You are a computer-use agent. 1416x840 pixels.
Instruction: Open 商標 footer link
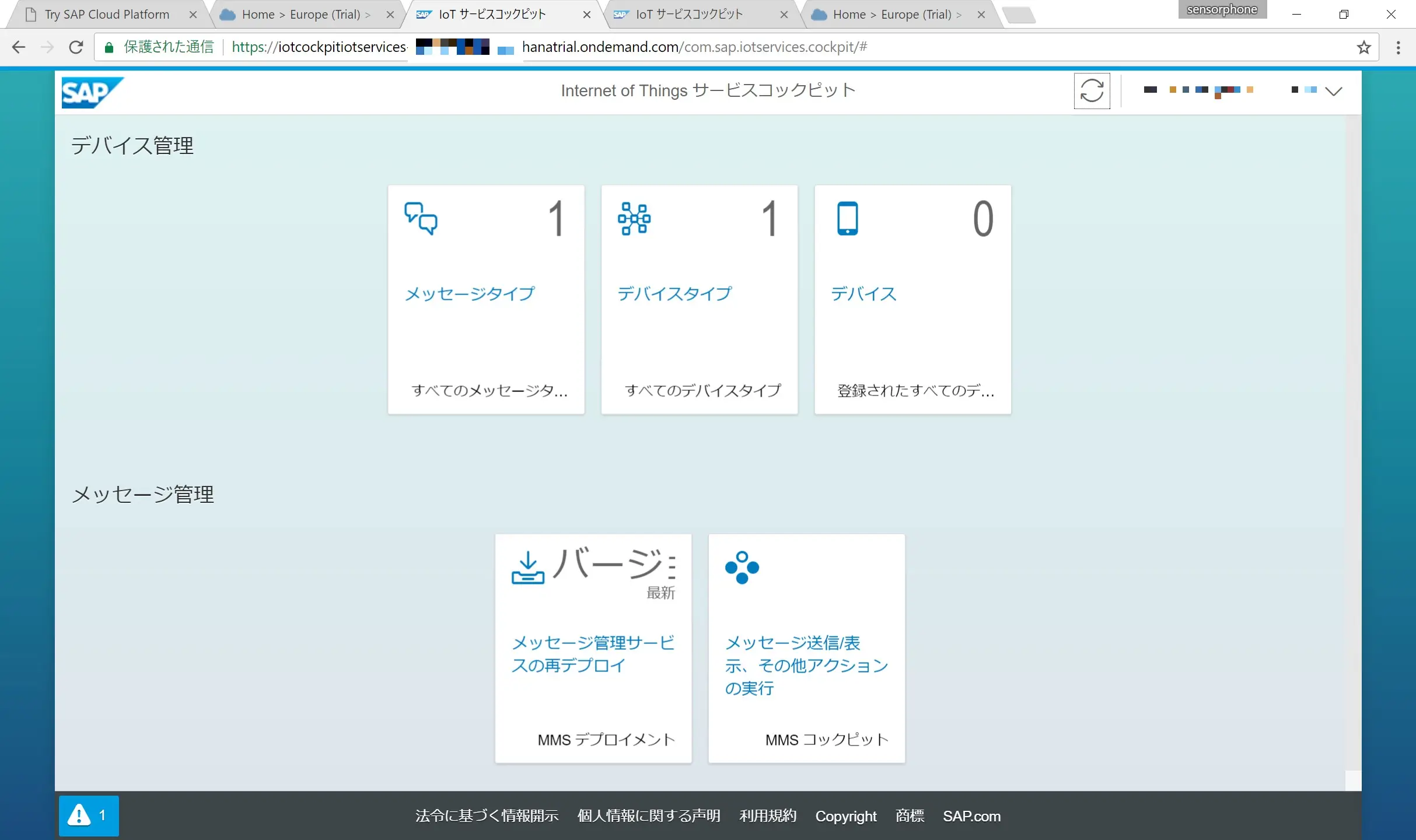910,815
